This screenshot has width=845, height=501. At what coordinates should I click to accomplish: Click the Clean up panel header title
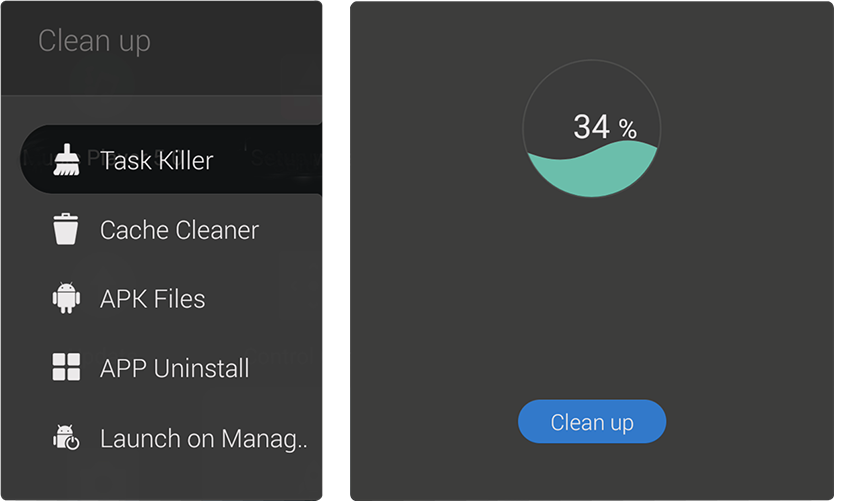pyautogui.click(x=94, y=41)
